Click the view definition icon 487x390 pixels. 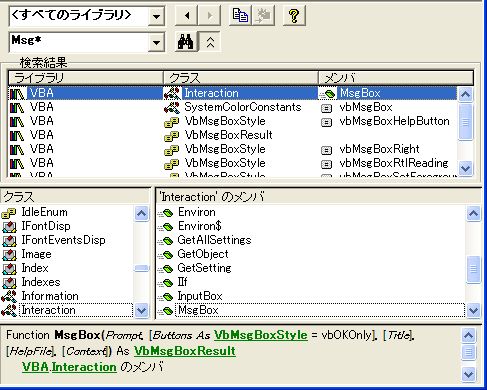pyautogui.click(x=263, y=16)
